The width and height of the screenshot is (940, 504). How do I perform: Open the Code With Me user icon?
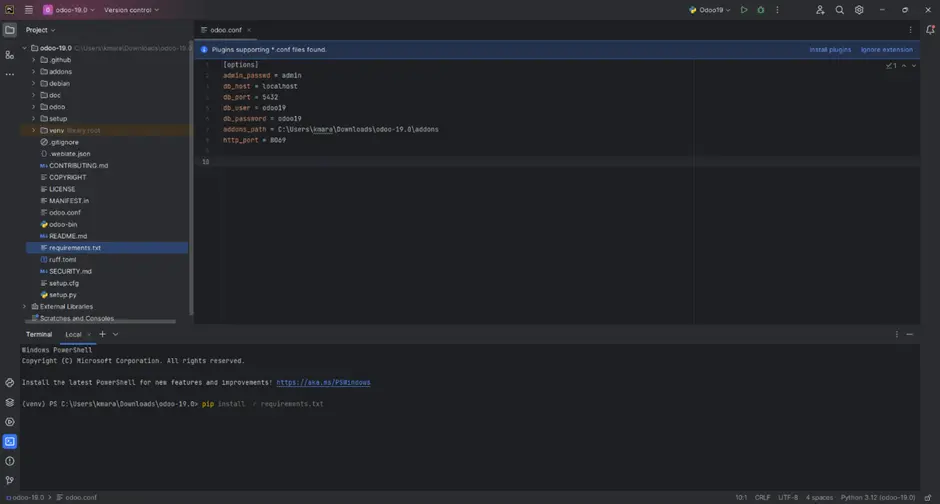click(820, 10)
